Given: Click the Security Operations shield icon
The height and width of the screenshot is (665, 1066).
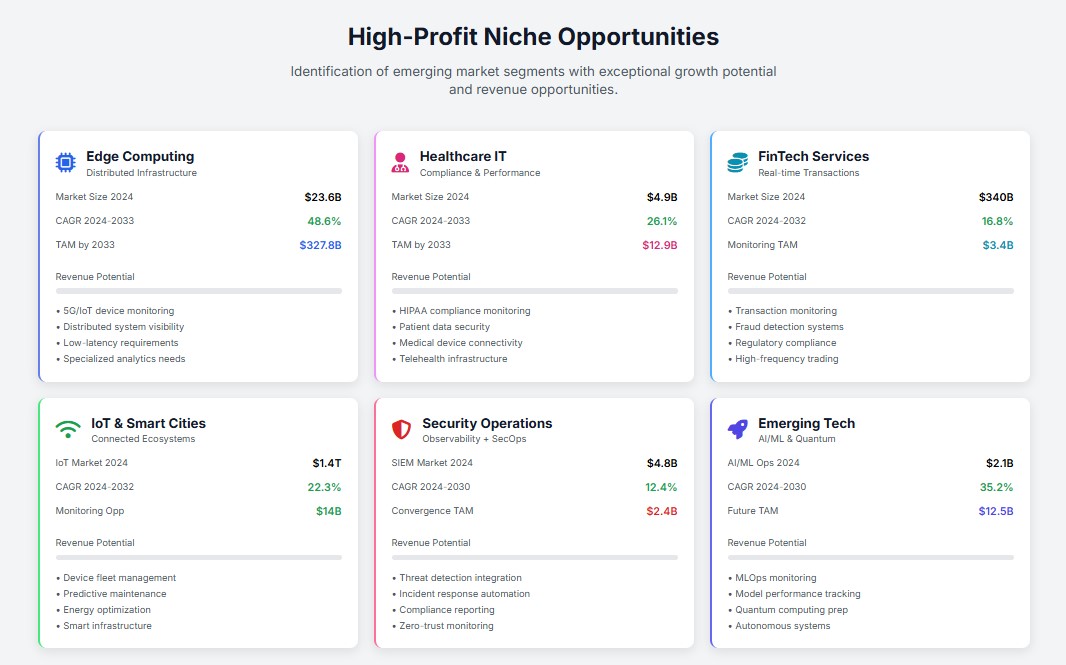Looking at the screenshot, I should pyautogui.click(x=401, y=430).
